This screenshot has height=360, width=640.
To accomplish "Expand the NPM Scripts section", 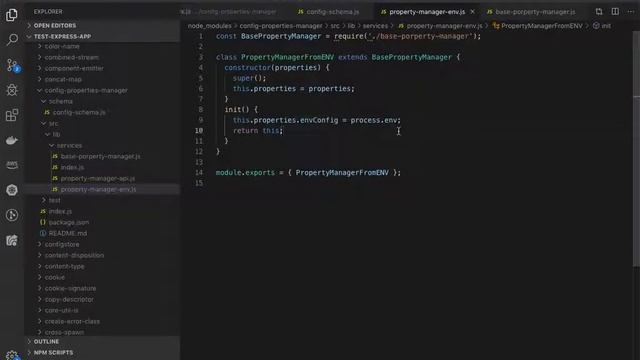I will point(102,352).
